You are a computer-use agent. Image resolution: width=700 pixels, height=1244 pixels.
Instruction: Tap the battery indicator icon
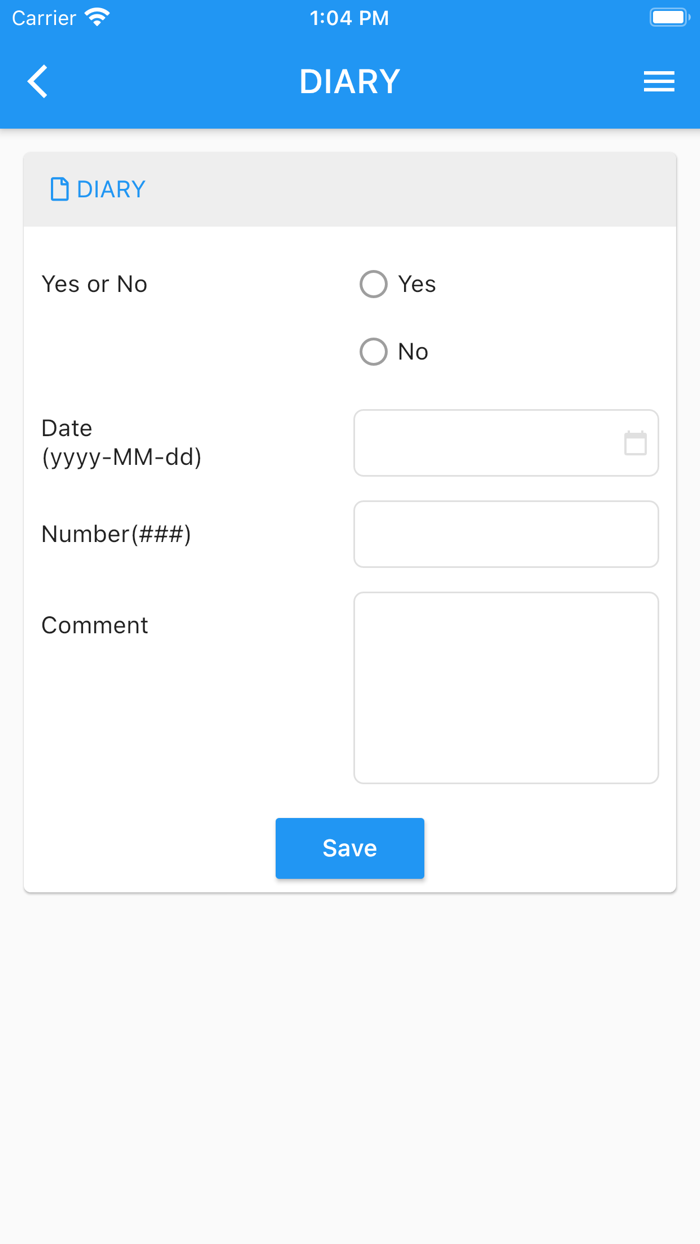(x=667, y=18)
